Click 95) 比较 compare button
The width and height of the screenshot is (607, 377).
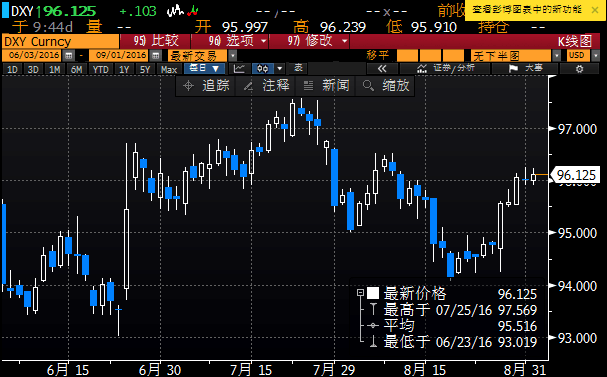tap(156, 41)
